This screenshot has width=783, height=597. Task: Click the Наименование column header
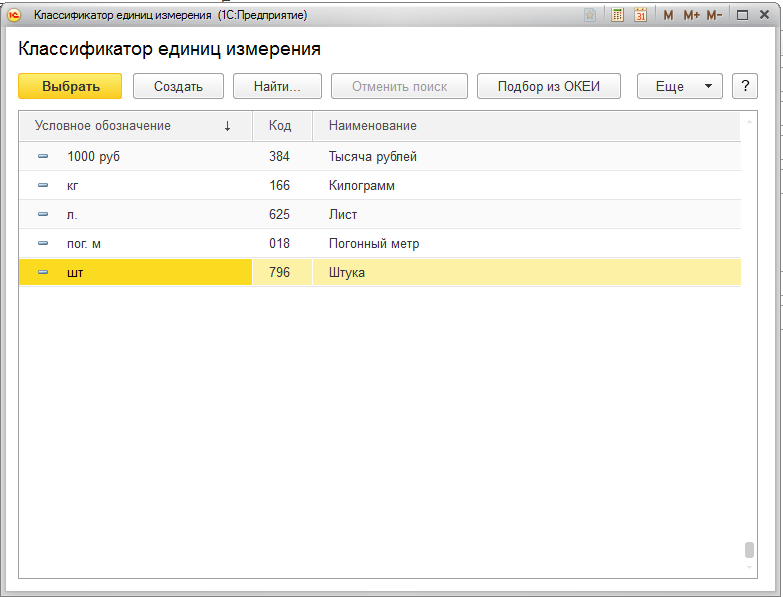373,126
